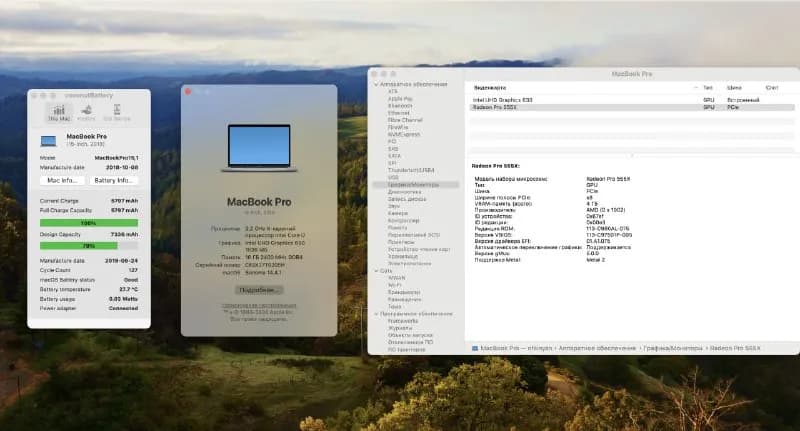The width and height of the screenshot is (800, 431).
Task: Select Radeon Pro 555X table row
Action: pos(632,107)
